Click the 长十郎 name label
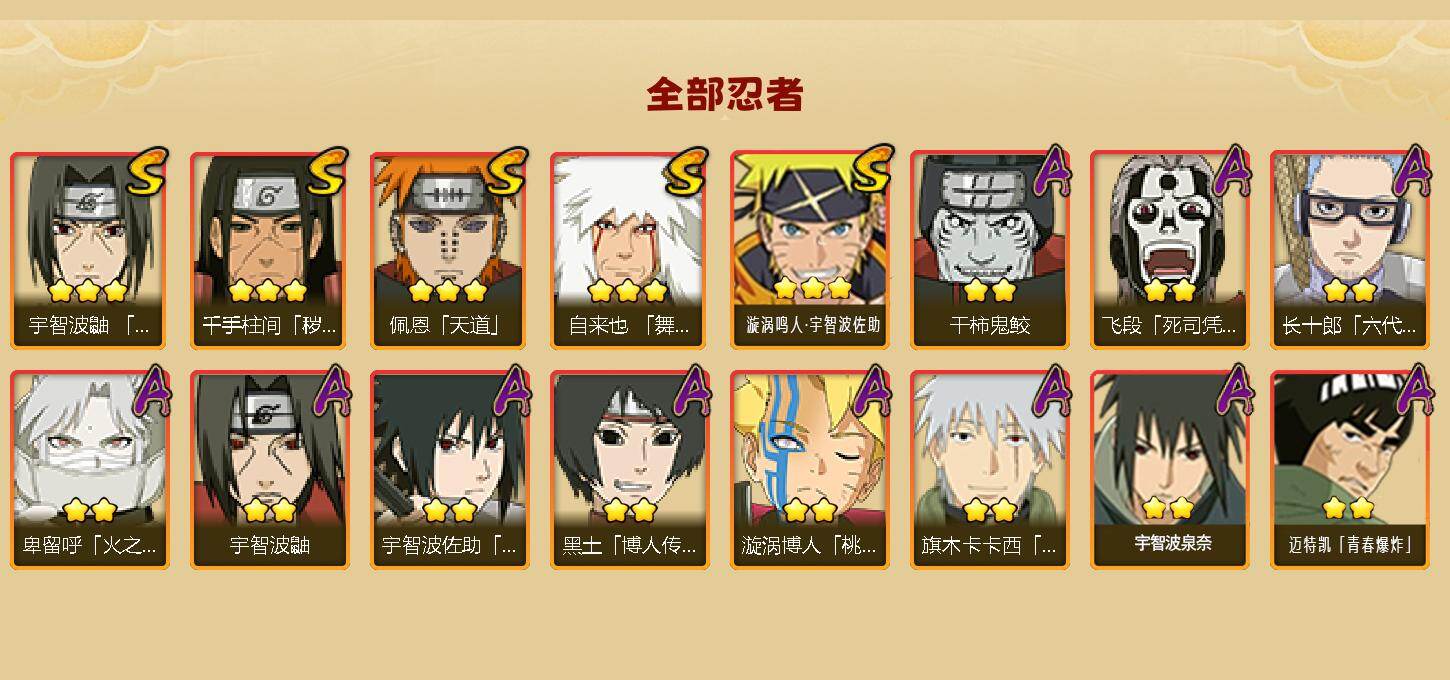 click(x=1349, y=326)
